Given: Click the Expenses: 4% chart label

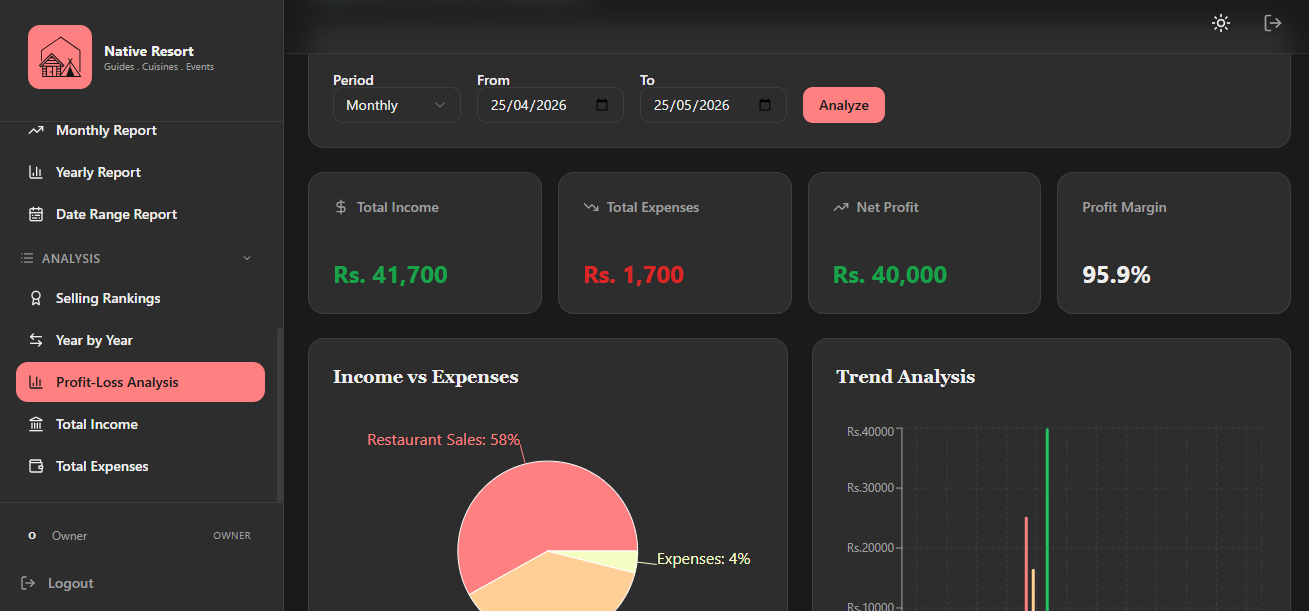Looking at the screenshot, I should point(703,559).
